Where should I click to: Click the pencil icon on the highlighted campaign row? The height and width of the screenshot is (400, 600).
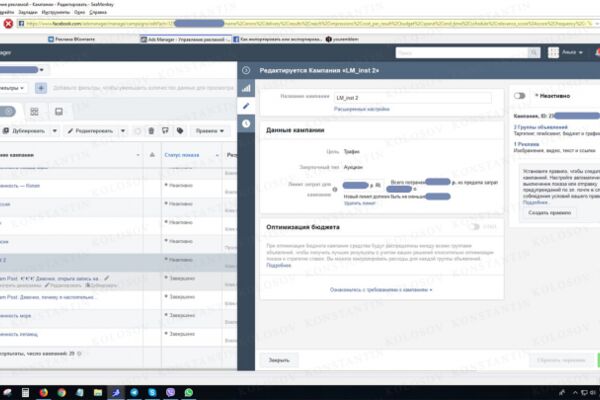tap(107, 278)
